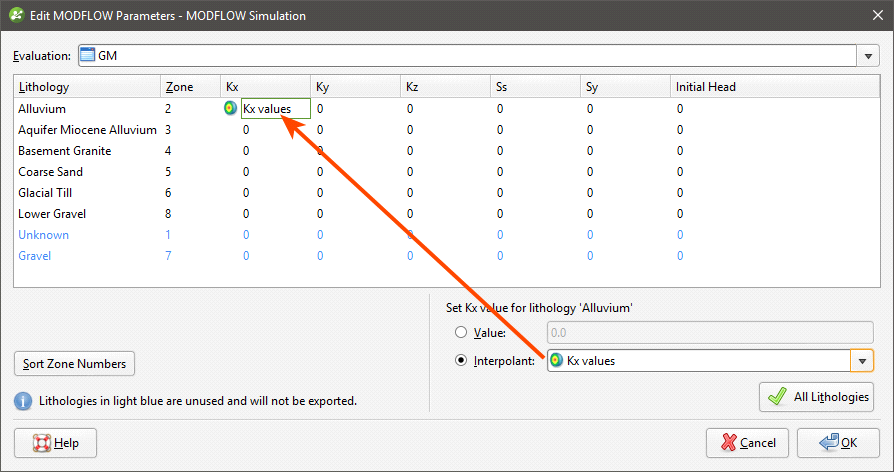Click the Kx values cell for Alluvium
894x472 pixels.
[x=276, y=108]
